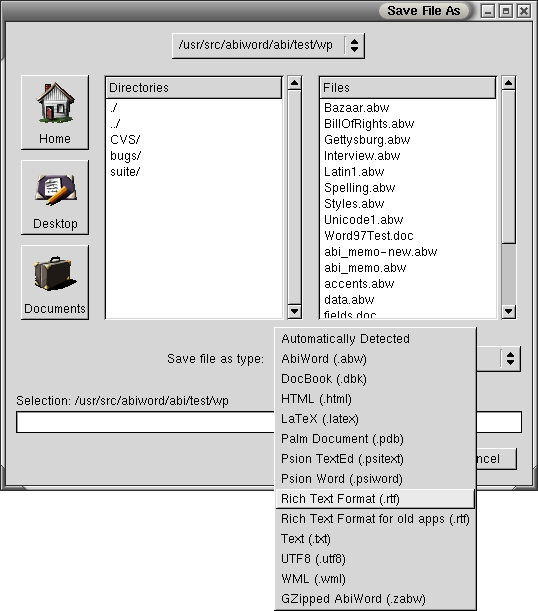Click the Directories column header

click(x=194, y=88)
